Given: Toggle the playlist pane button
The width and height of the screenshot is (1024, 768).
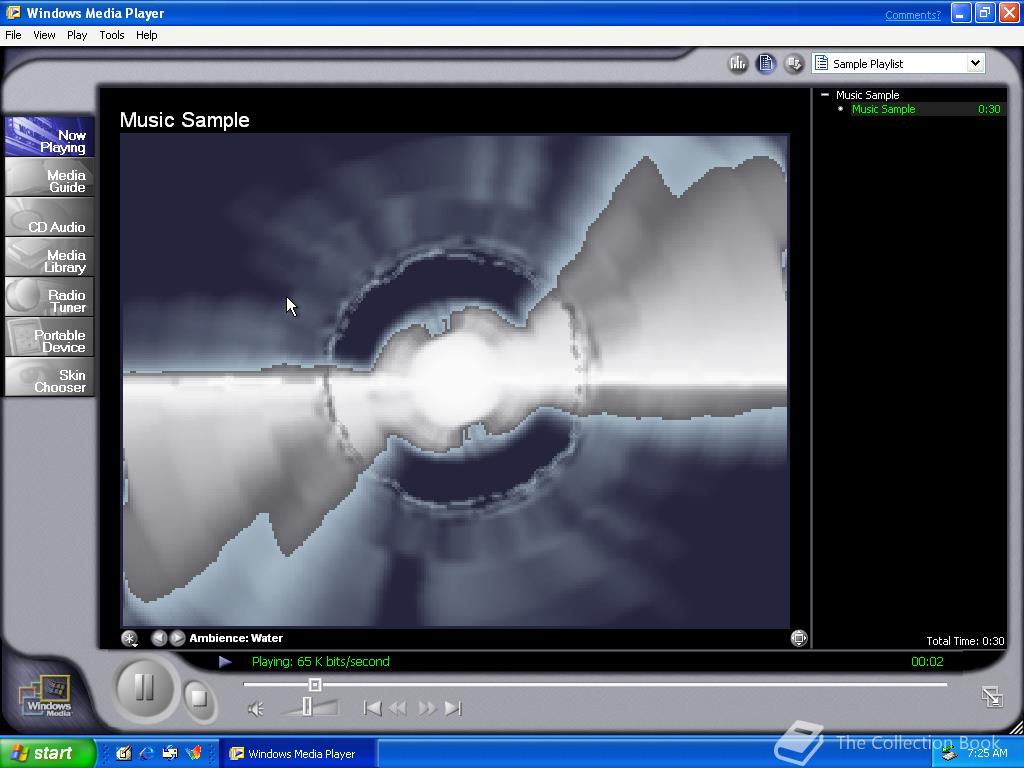Looking at the screenshot, I should 766,63.
